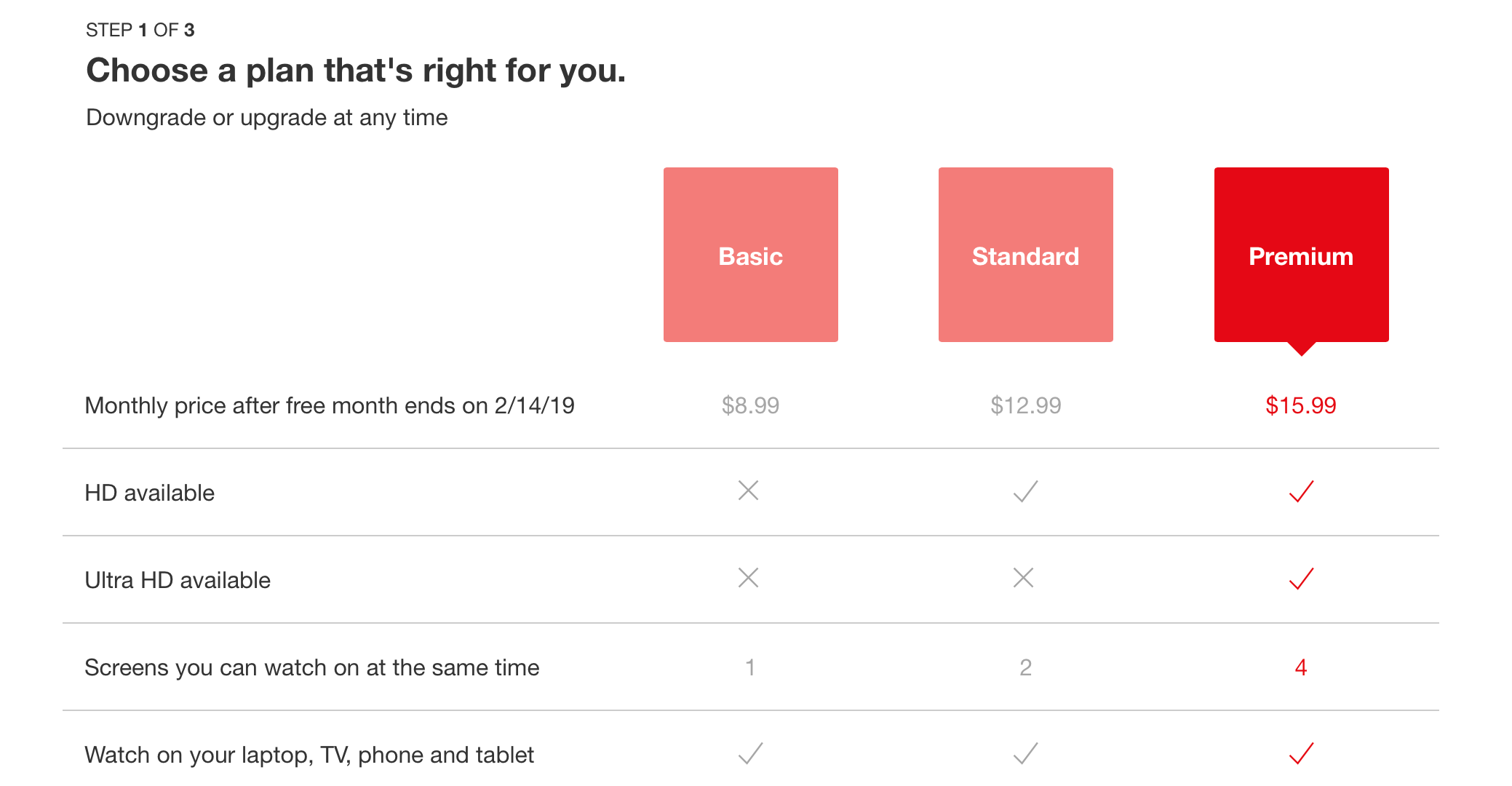The width and height of the screenshot is (1512, 786).
Task: Click the Basic screens count 1
Action: tap(750, 667)
